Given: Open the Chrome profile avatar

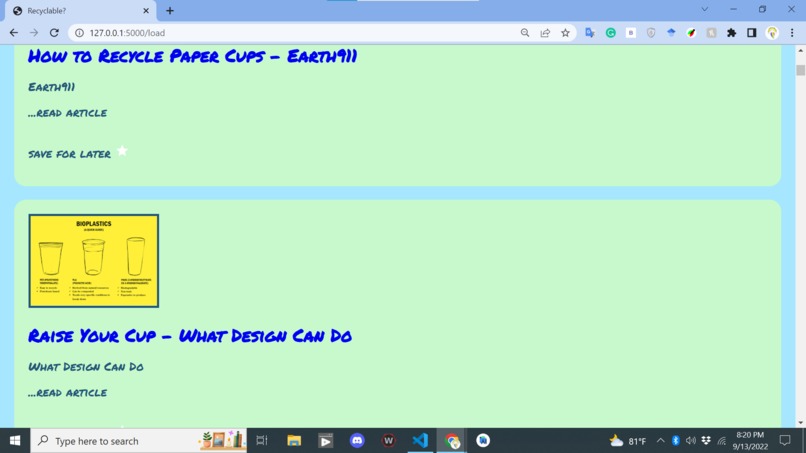Looking at the screenshot, I should point(772,33).
